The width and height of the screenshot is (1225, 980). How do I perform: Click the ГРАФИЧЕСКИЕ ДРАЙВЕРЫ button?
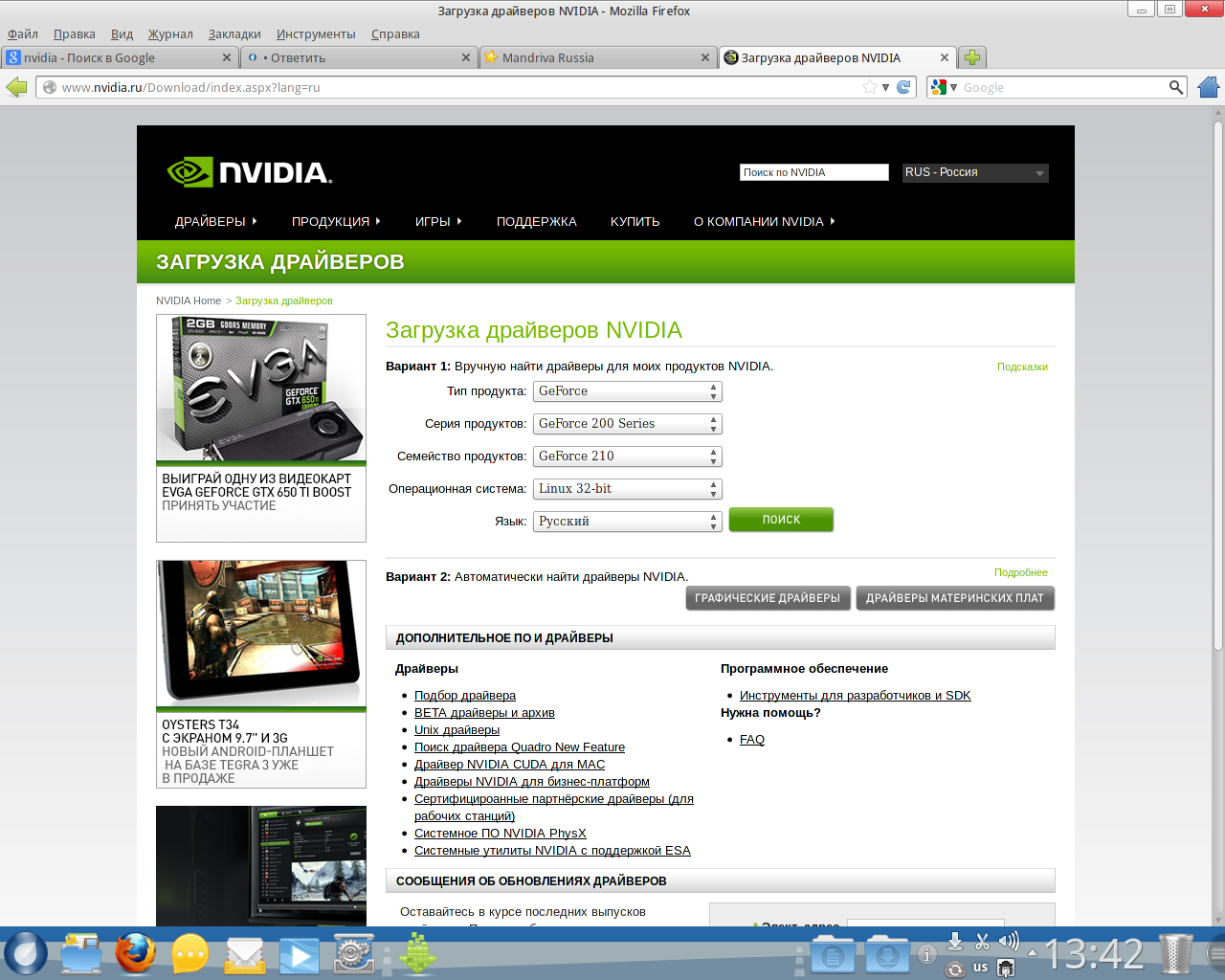click(768, 598)
